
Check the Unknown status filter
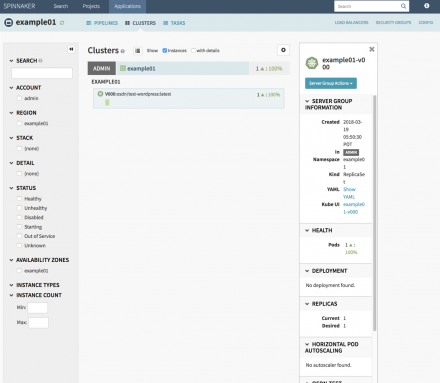[19, 245]
